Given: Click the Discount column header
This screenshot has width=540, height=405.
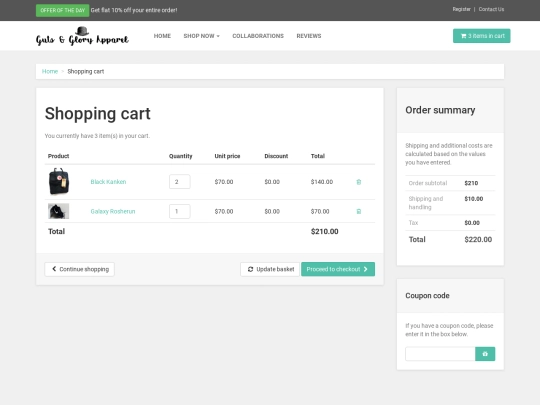Looking at the screenshot, I should 276,156.
